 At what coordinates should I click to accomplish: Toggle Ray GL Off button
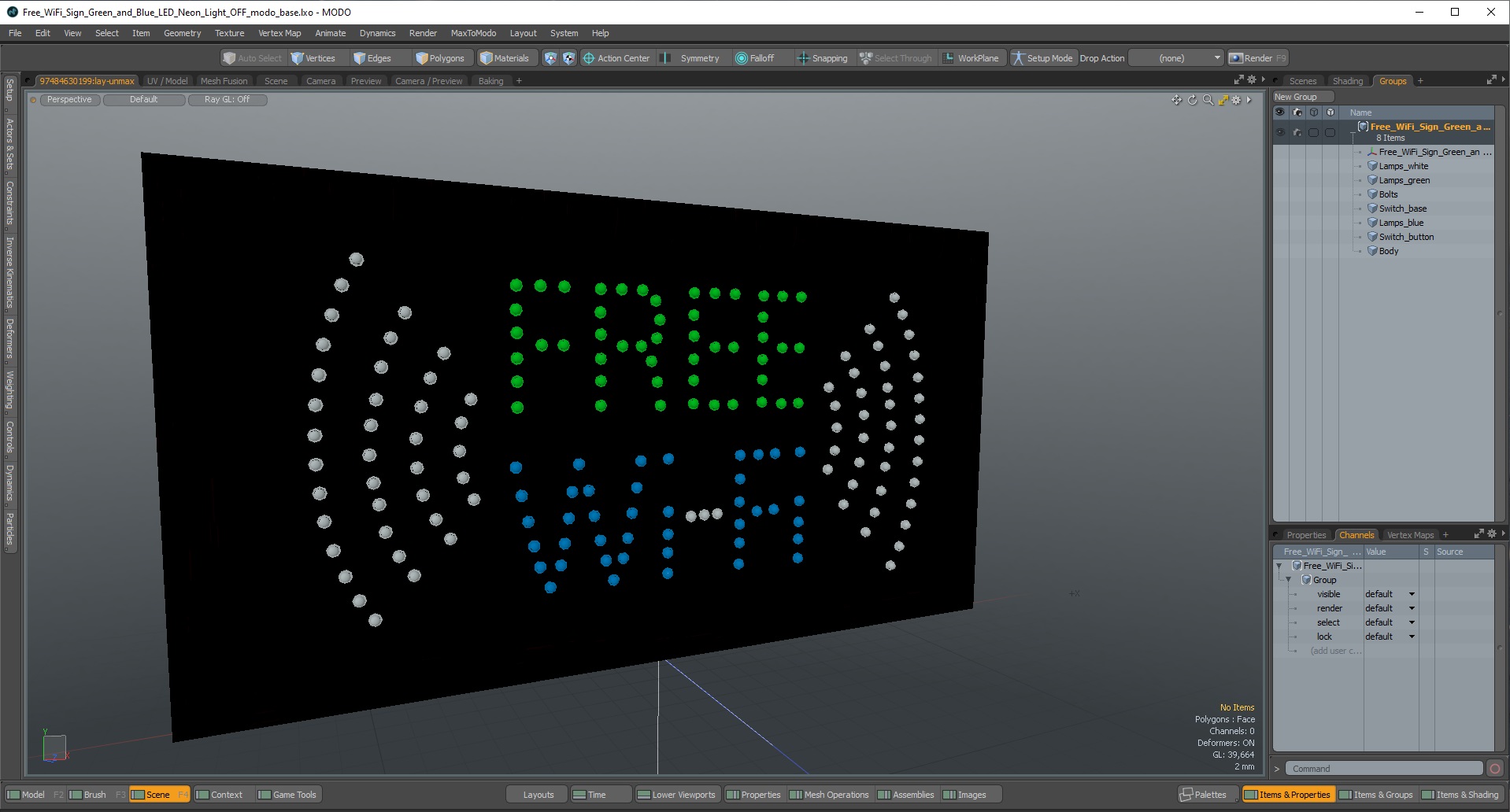(228, 100)
